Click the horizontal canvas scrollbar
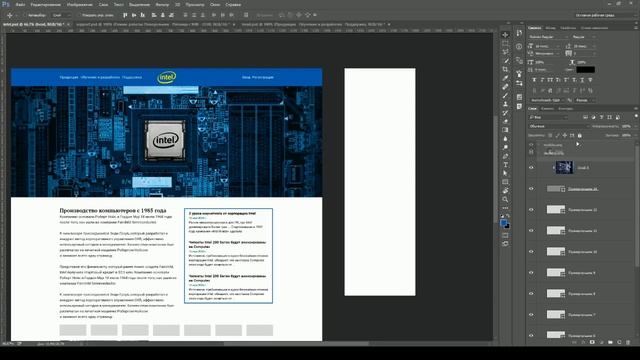 click(x=296, y=343)
